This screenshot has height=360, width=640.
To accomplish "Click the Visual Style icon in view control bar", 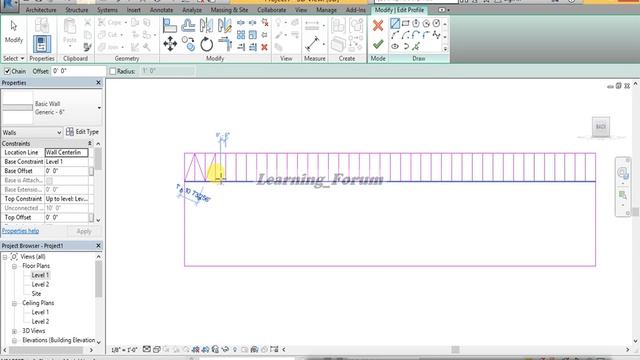I will pos(156,349).
